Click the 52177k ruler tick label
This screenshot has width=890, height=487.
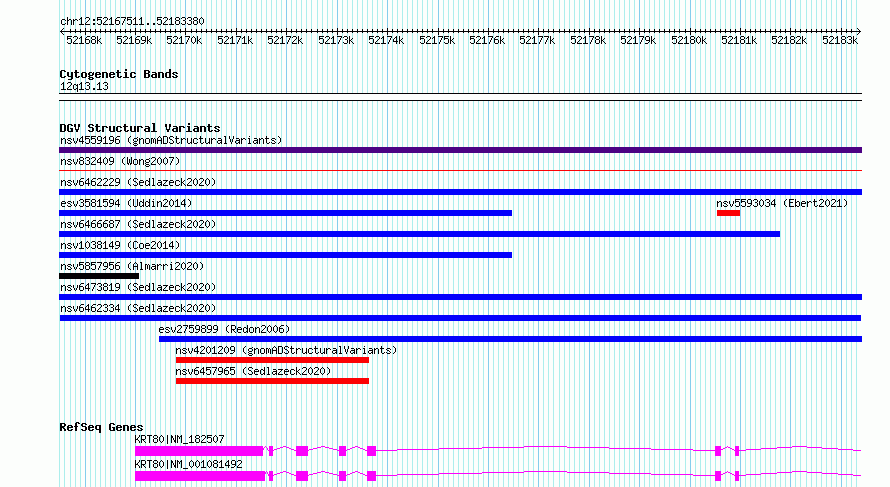(x=537, y=40)
